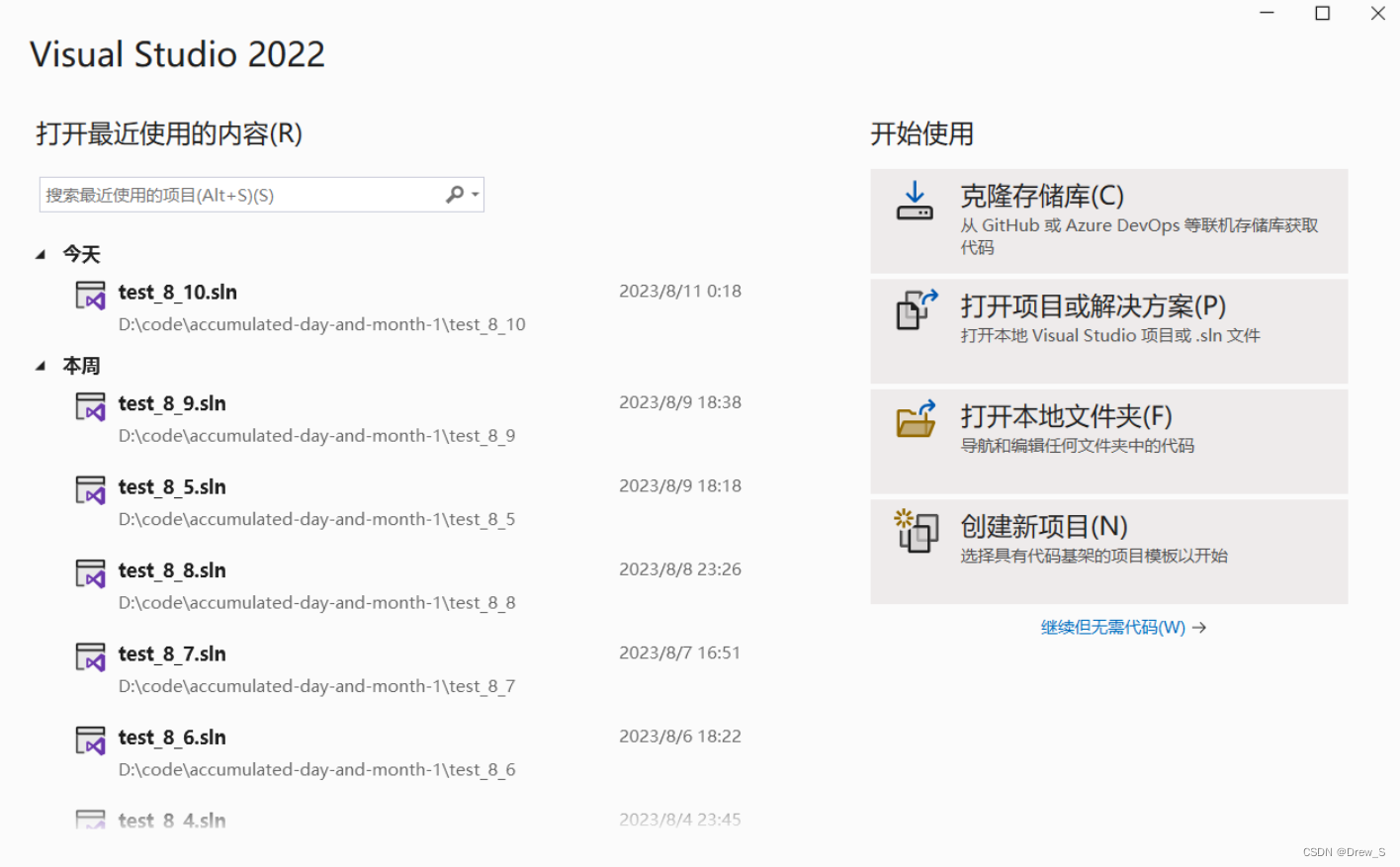Image resolution: width=1400 pixels, height=867 pixels.
Task: Click timestamp 2023/8/11 0:18
Action: tap(680, 292)
